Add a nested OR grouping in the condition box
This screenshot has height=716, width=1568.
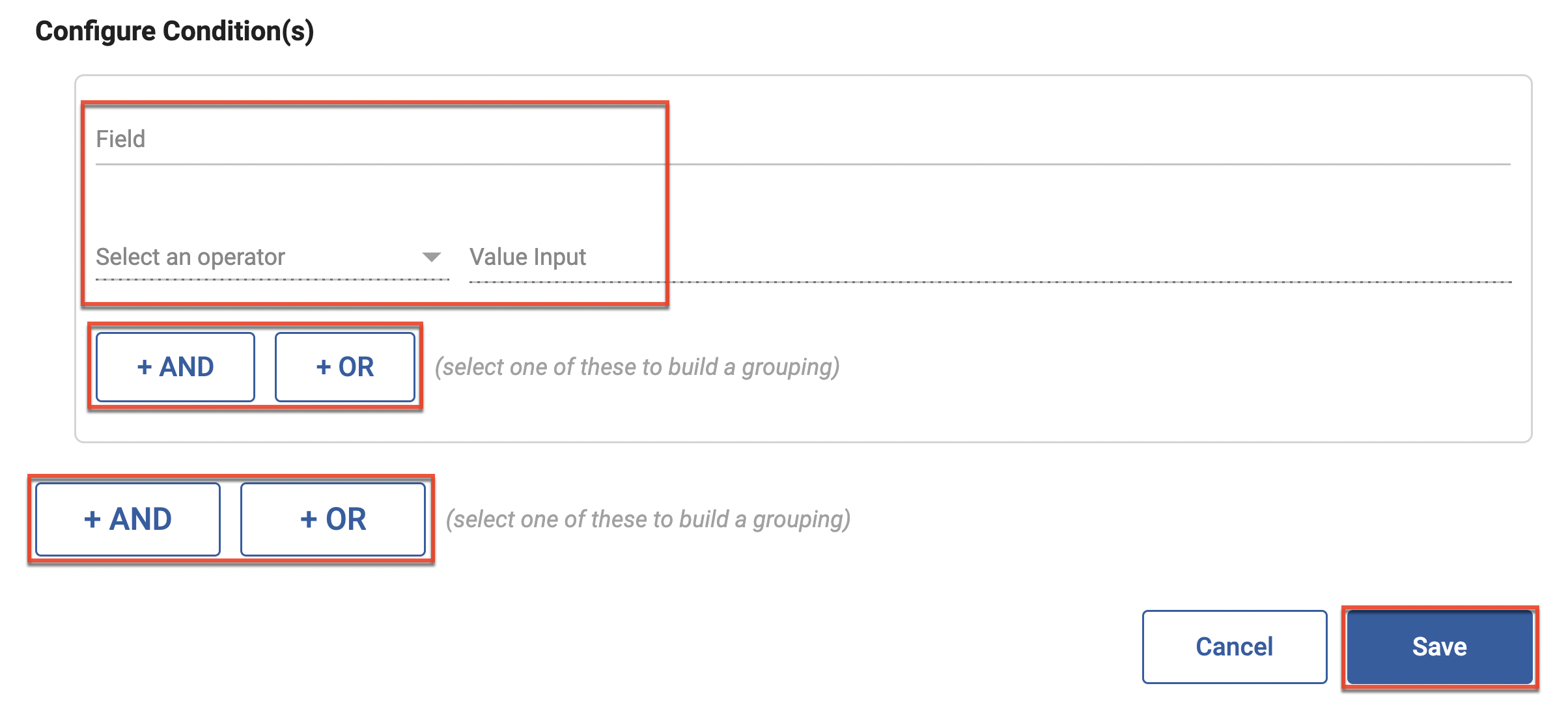click(x=345, y=367)
